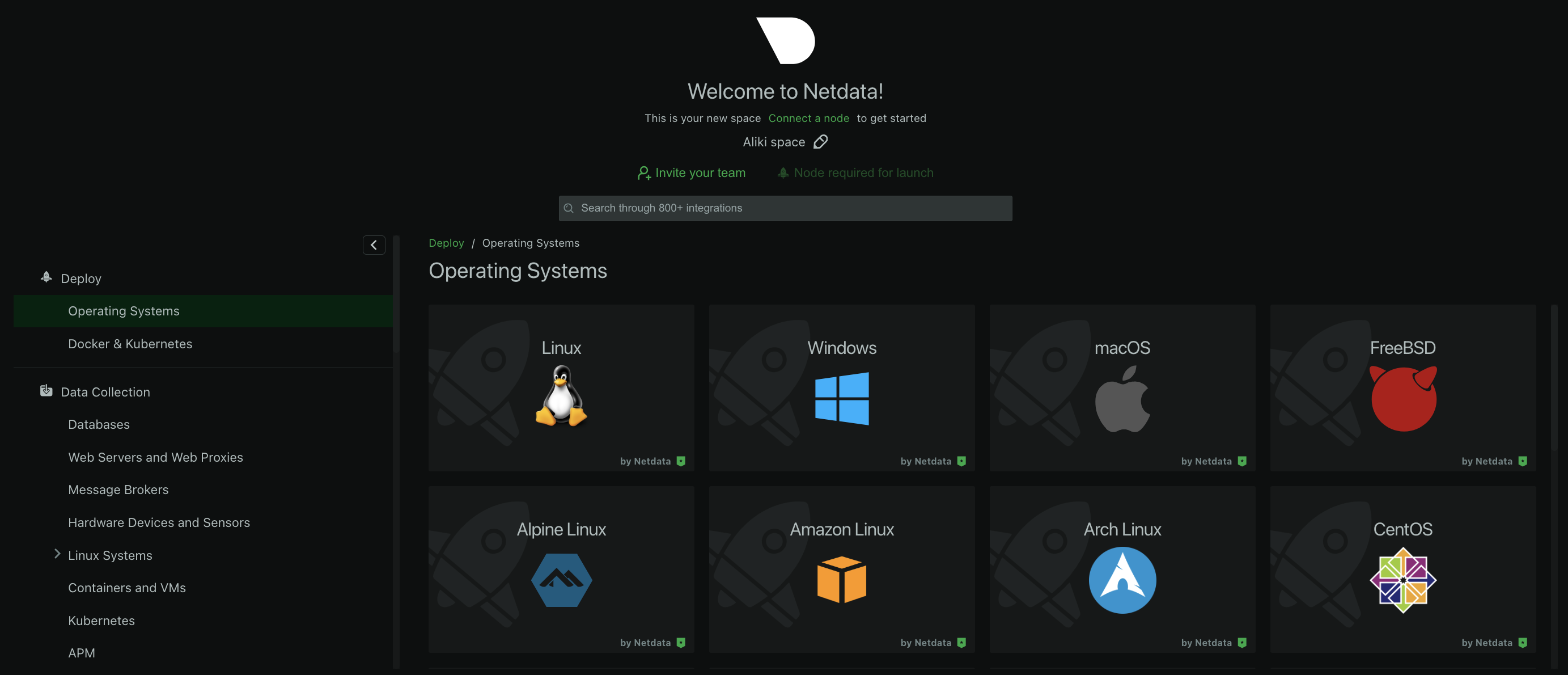Expand the Linux Systems section
1568x675 pixels.
[x=57, y=554]
